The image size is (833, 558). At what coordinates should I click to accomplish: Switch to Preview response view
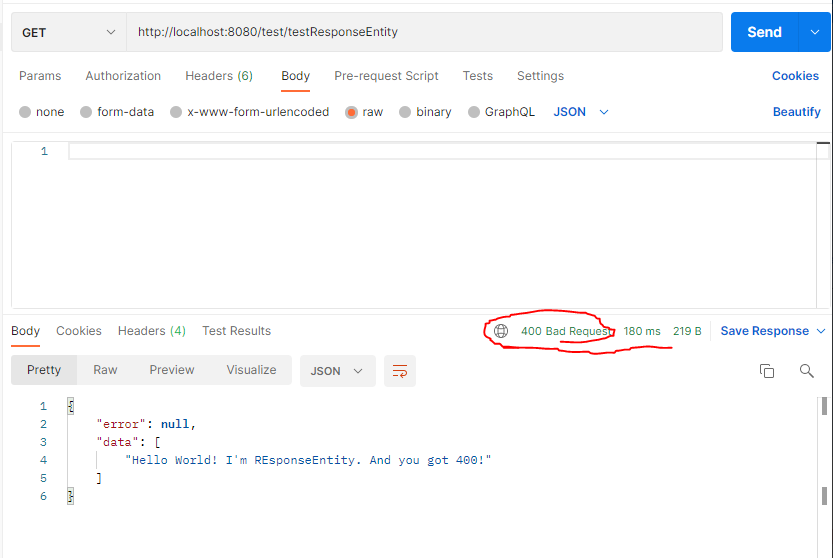(172, 370)
